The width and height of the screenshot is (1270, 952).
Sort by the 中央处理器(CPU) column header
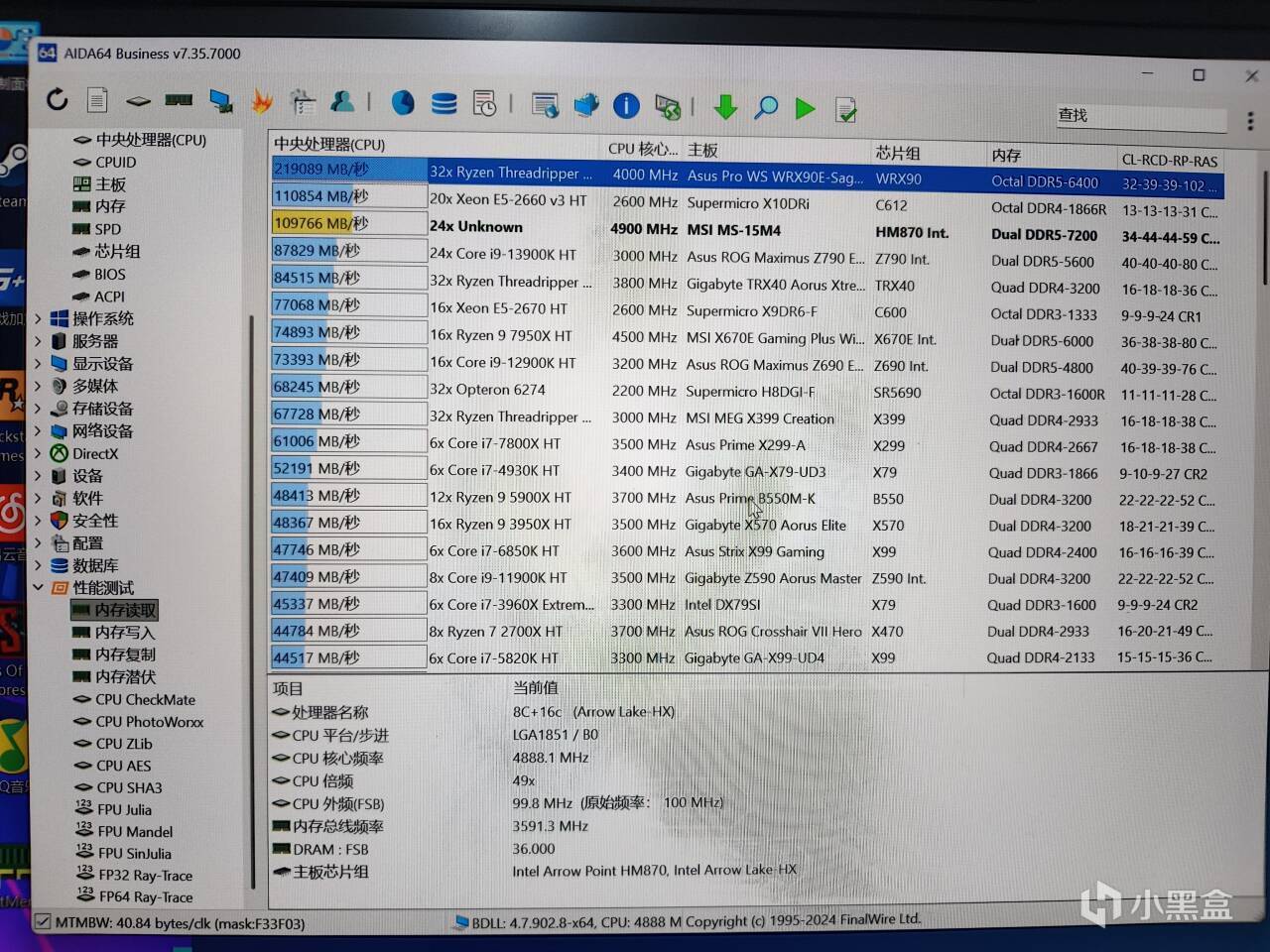click(437, 145)
